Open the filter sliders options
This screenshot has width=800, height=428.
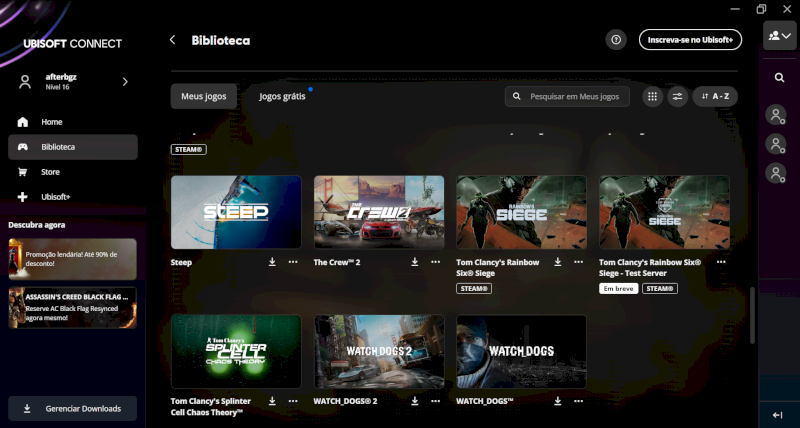point(677,97)
